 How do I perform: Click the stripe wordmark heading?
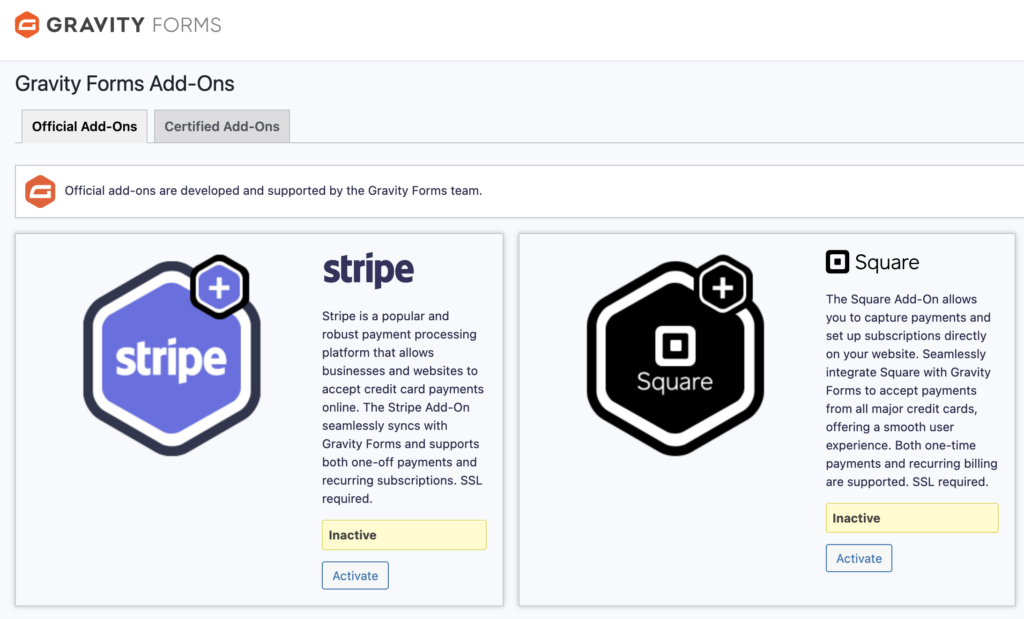click(x=368, y=268)
